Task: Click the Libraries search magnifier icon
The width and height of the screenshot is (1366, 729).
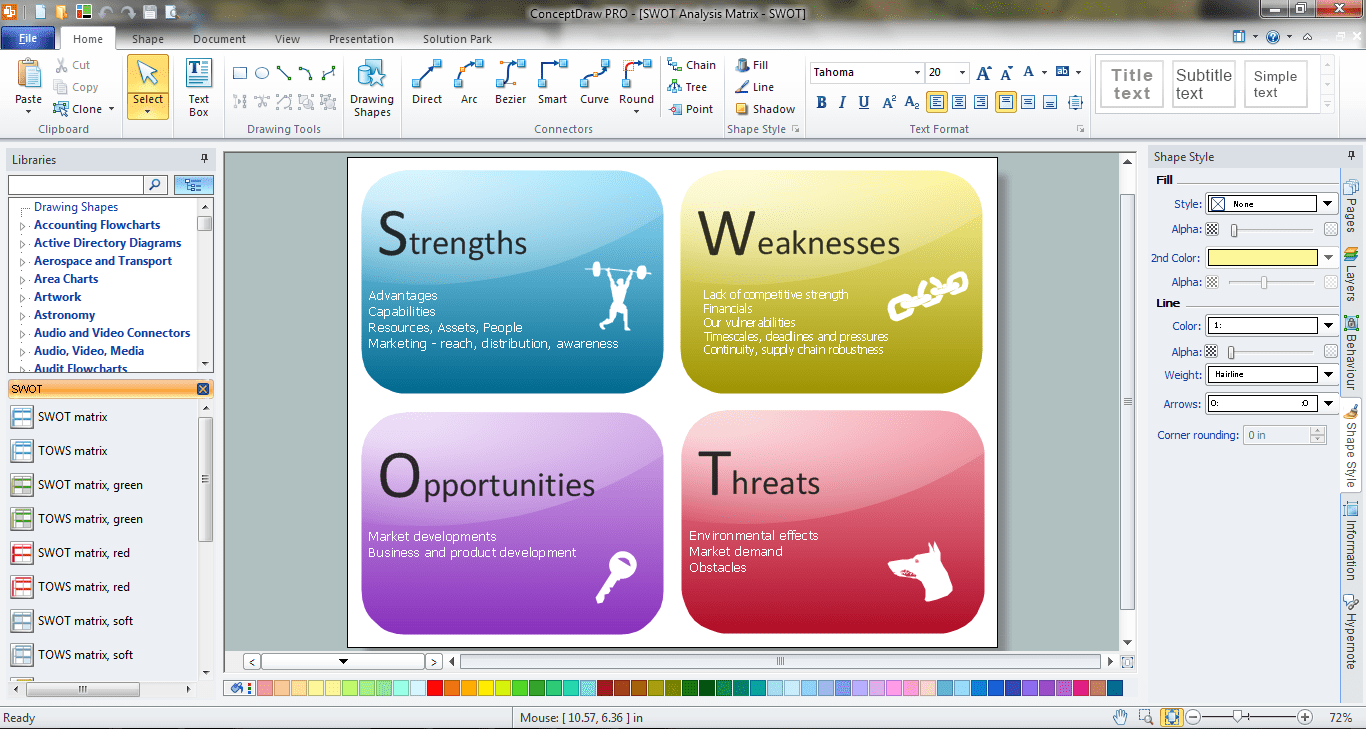Action: [x=156, y=185]
